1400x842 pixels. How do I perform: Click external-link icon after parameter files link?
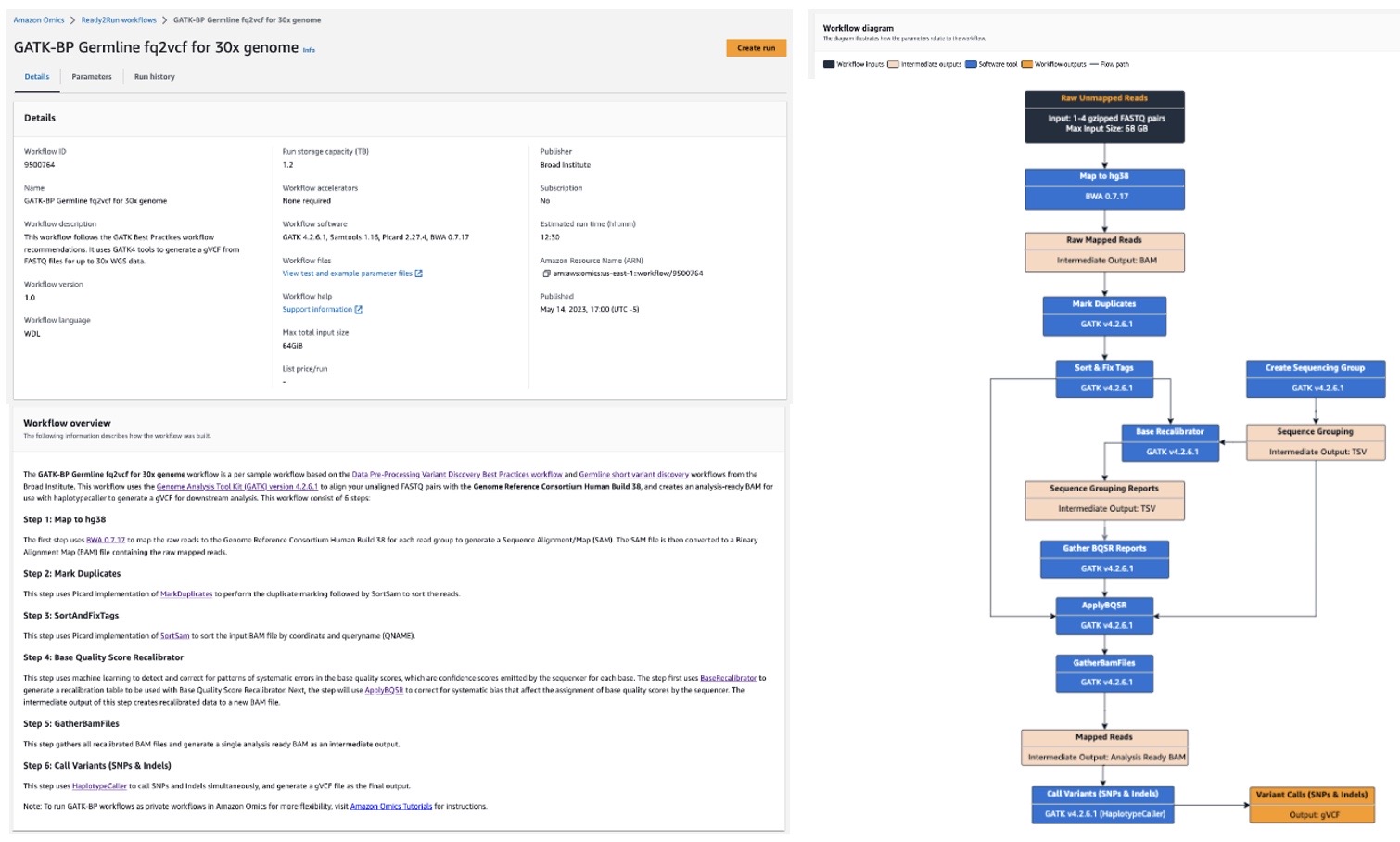(x=419, y=274)
